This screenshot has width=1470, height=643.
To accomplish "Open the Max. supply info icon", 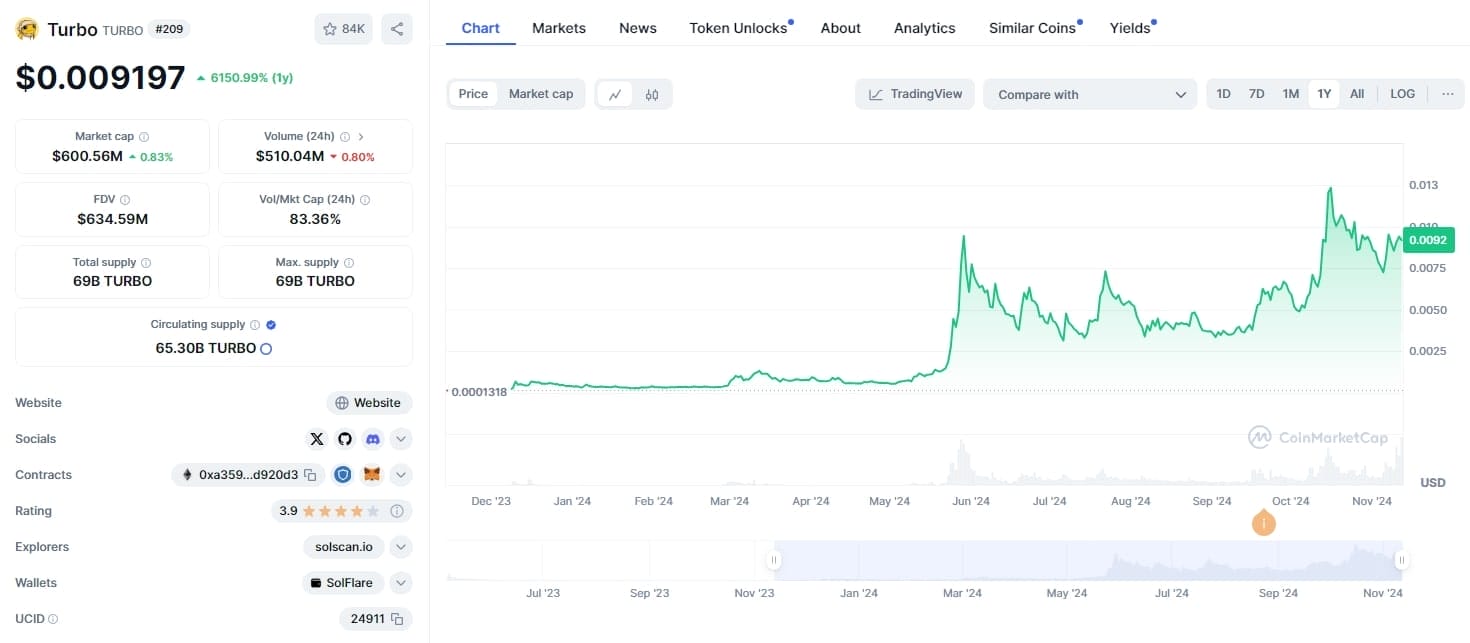I will click(x=349, y=263).
